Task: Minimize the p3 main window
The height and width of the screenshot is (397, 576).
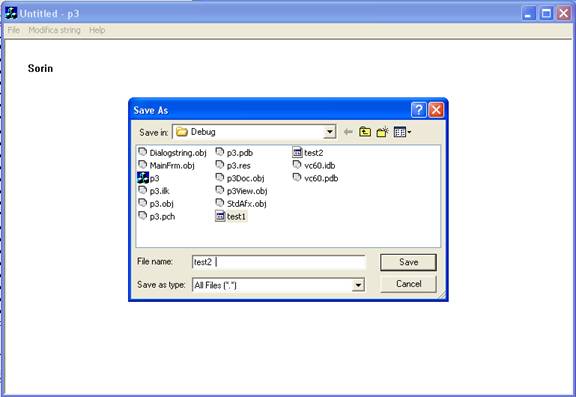Action: [529, 14]
